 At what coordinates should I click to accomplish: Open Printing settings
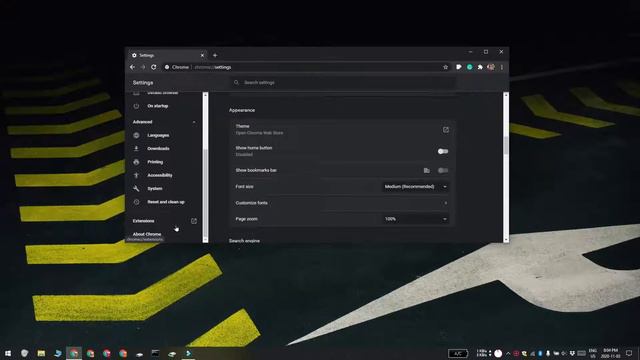point(155,162)
